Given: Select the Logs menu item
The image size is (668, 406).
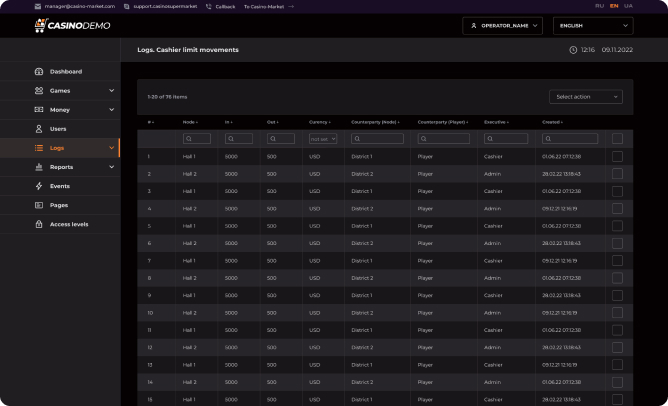Looking at the screenshot, I should point(57,148).
